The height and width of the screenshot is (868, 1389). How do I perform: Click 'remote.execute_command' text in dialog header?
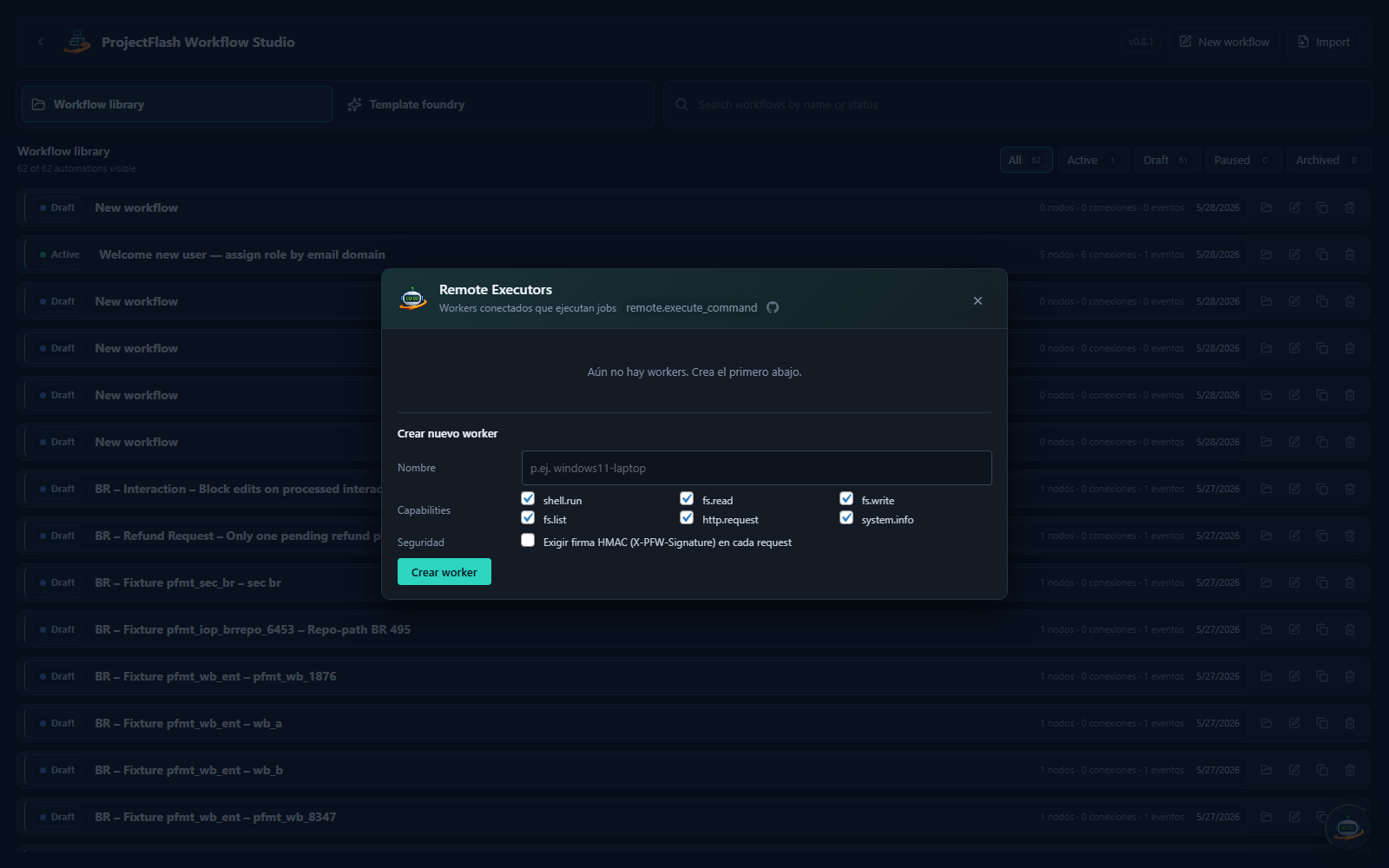691,307
